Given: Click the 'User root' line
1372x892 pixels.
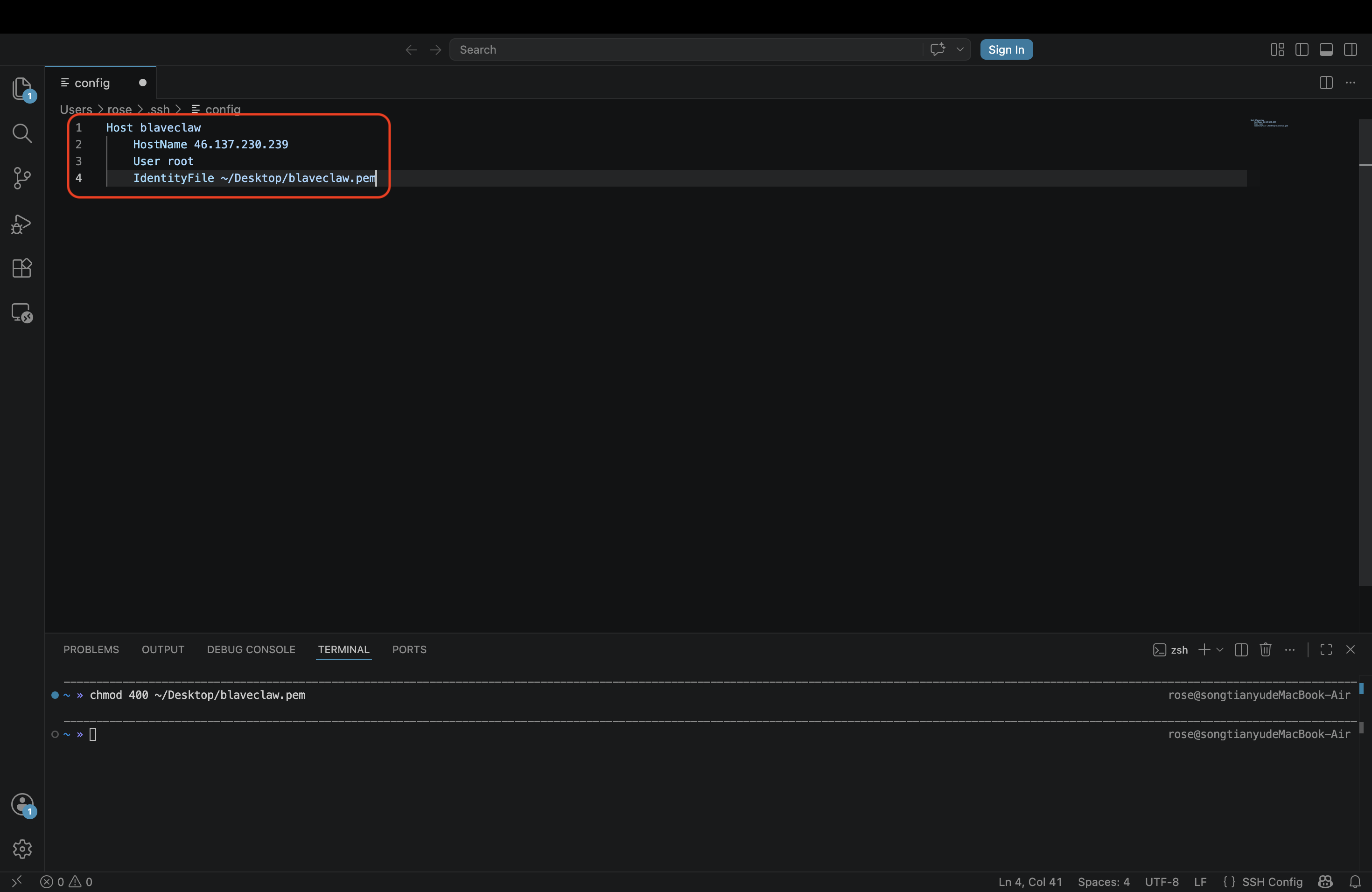Looking at the screenshot, I should (163, 161).
